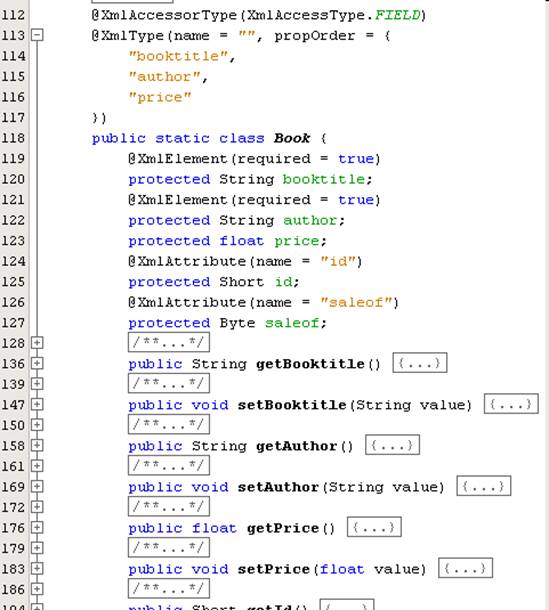Image resolution: width=549 pixels, height=610 pixels.
Task: Expand the folded comment at line 128
Action: (37, 343)
